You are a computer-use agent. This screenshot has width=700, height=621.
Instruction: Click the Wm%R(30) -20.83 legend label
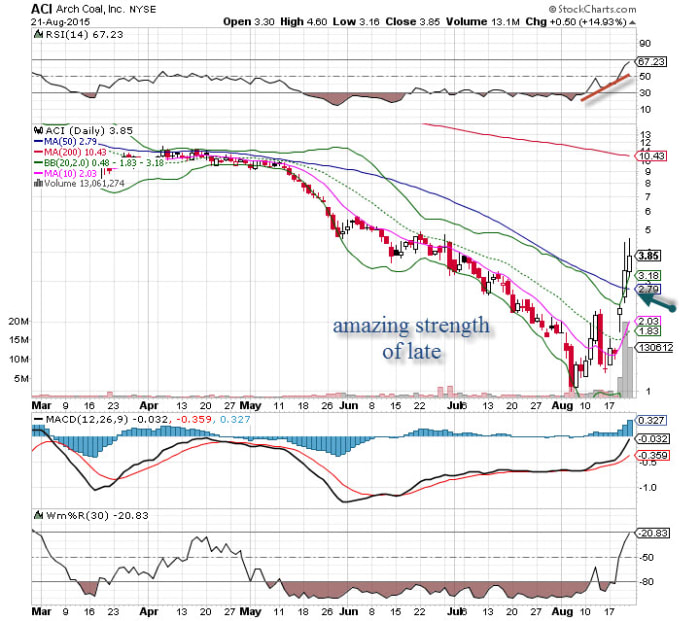[97, 516]
